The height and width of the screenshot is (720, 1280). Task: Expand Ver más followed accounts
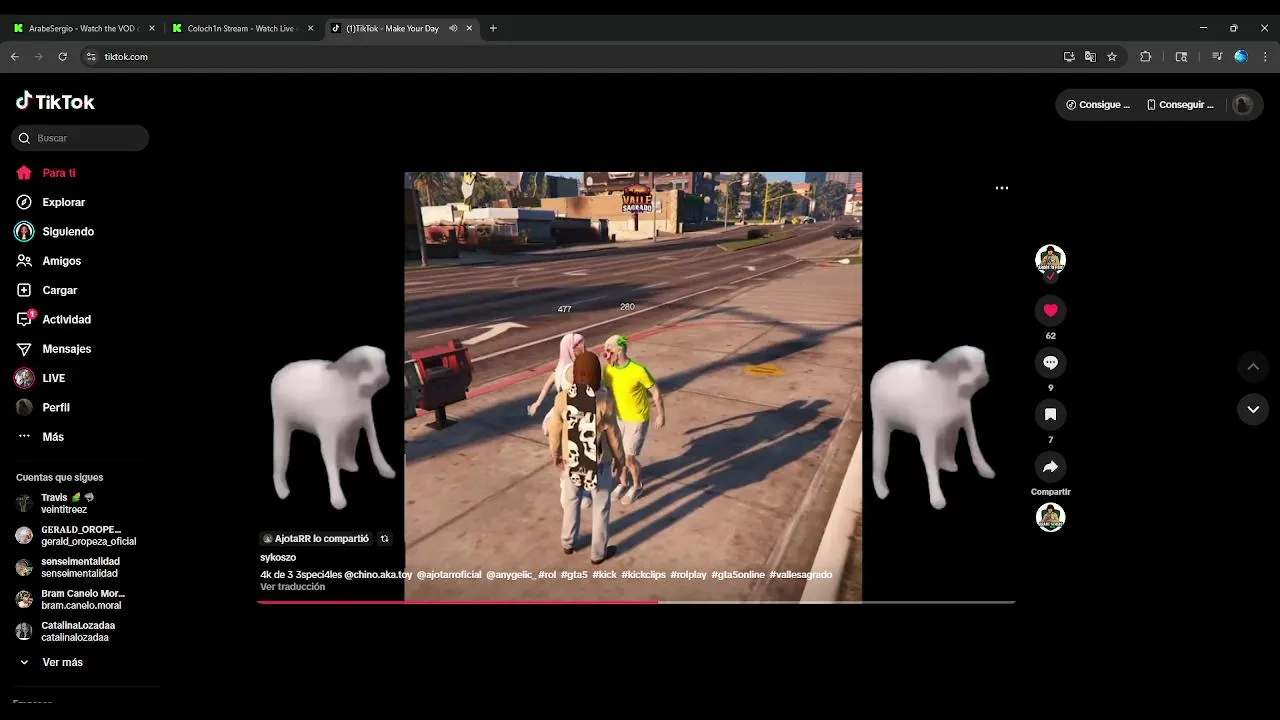coord(52,662)
